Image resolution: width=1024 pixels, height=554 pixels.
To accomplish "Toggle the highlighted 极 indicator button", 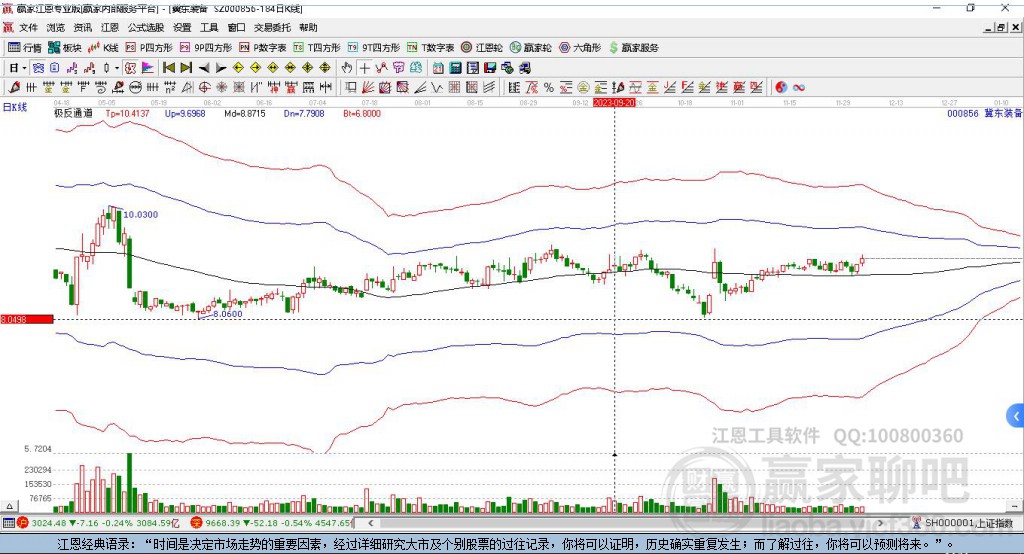I will coord(130,67).
